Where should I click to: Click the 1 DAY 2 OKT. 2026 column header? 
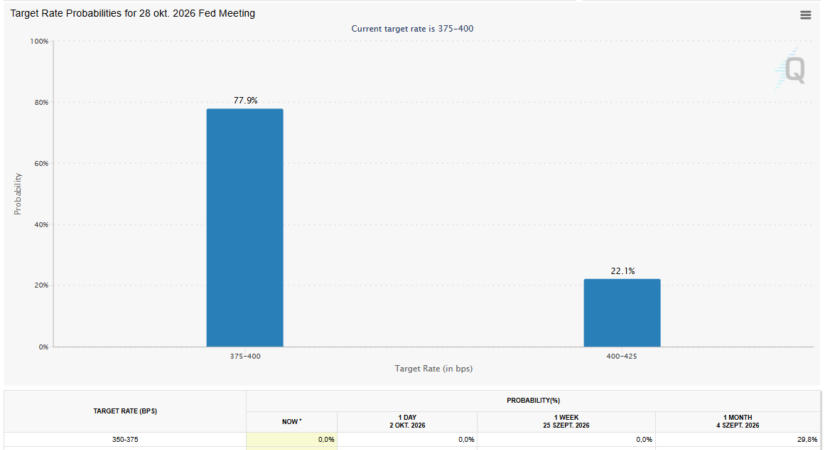pyautogui.click(x=407, y=422)
